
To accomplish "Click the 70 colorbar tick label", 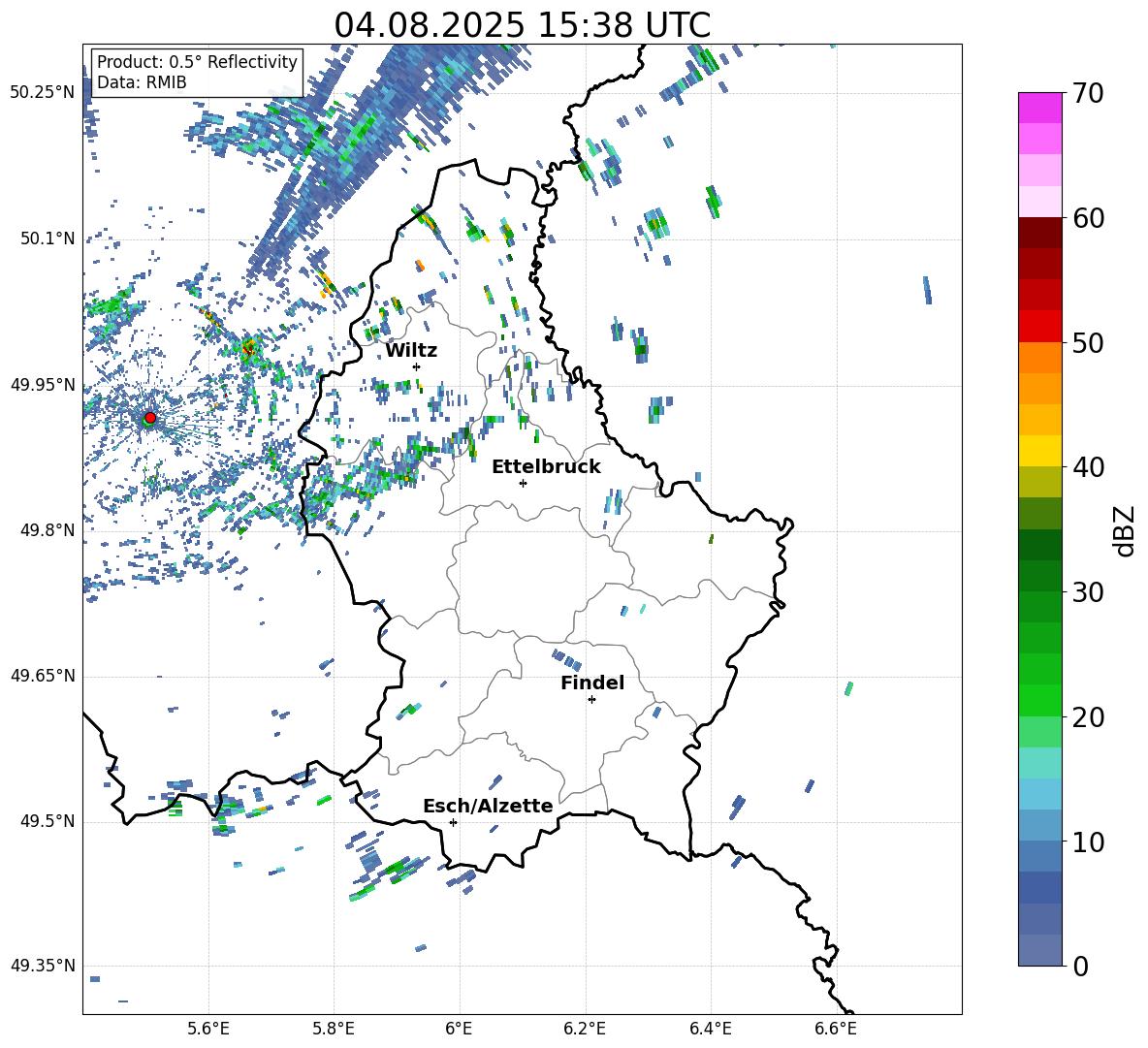I will coord(1088,94).
